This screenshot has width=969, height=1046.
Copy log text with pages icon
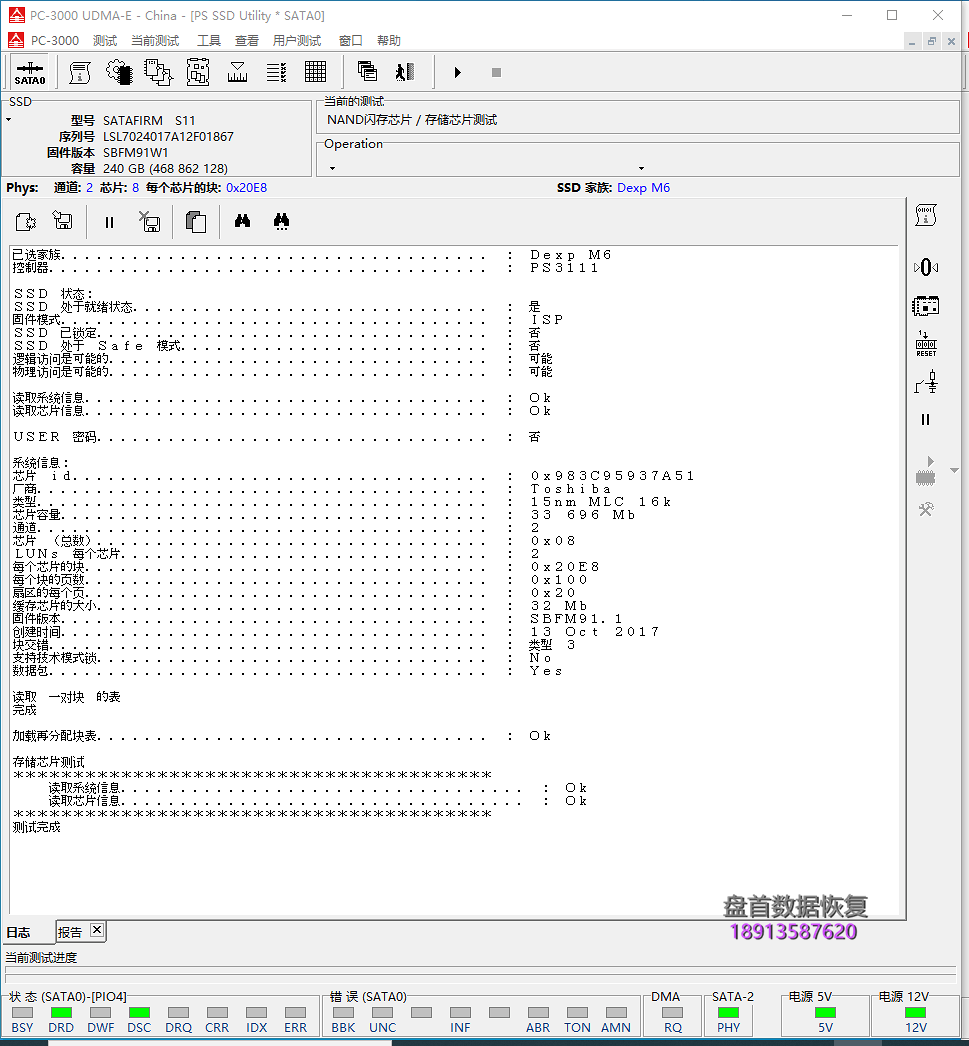196,221
